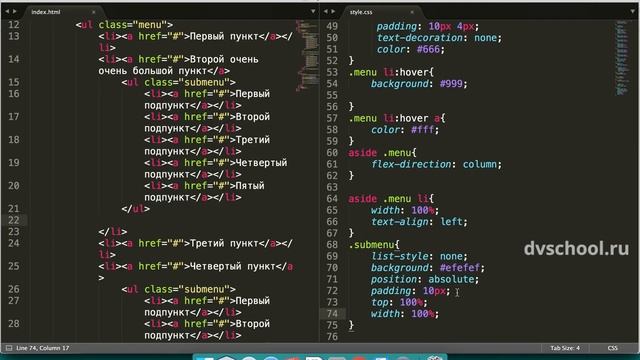Close the index.html tab
This screenshot has height=360, width=640.
93,12
